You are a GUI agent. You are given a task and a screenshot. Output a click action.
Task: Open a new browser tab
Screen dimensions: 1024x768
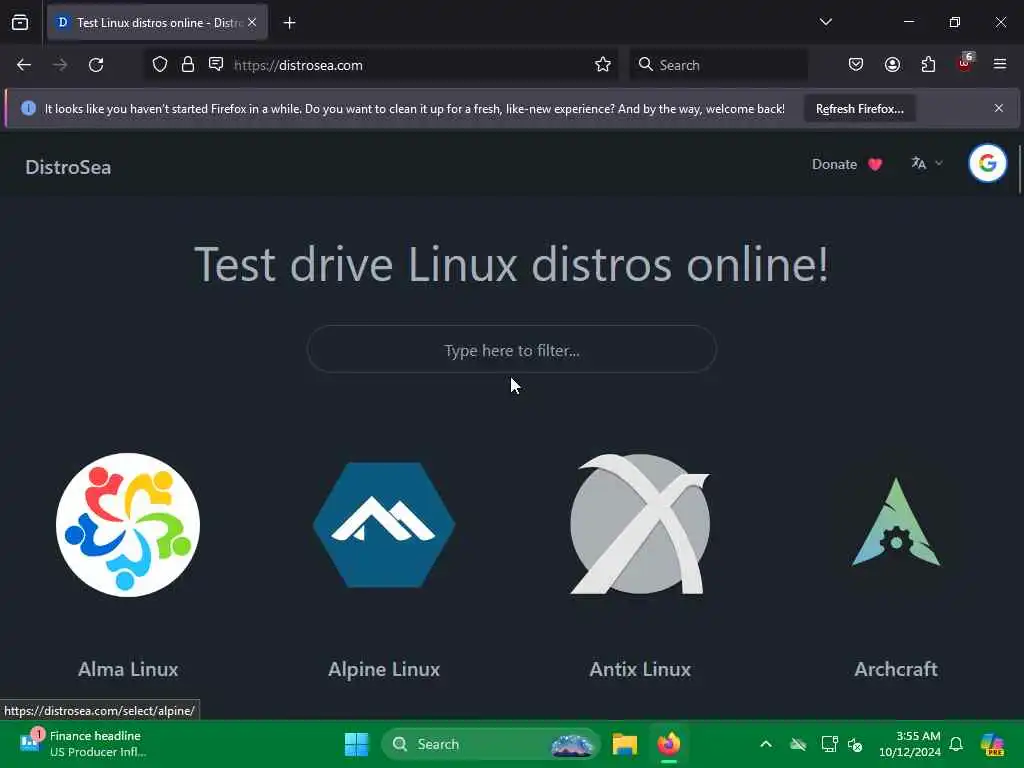pos(289,23)
